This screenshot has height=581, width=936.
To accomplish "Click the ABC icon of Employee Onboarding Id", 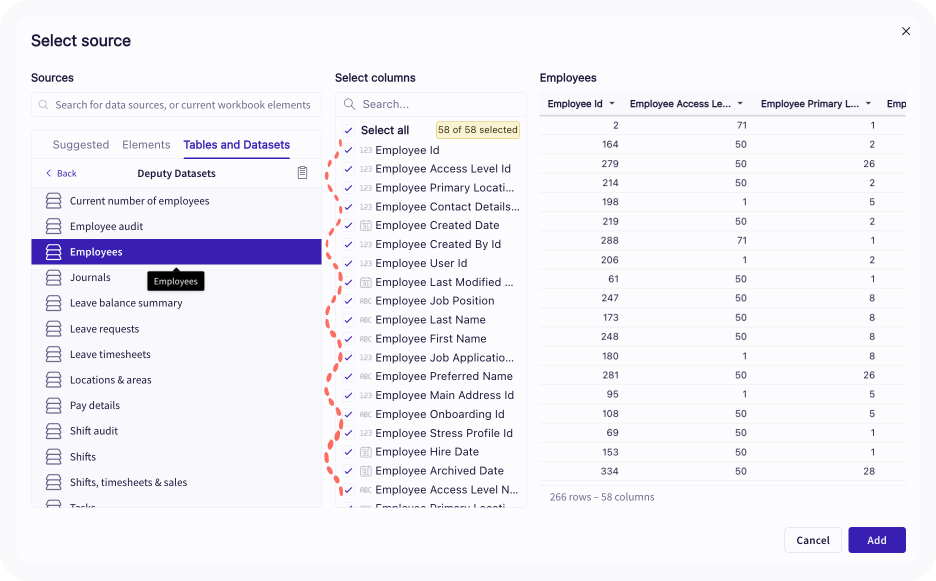I will (365, 414).
